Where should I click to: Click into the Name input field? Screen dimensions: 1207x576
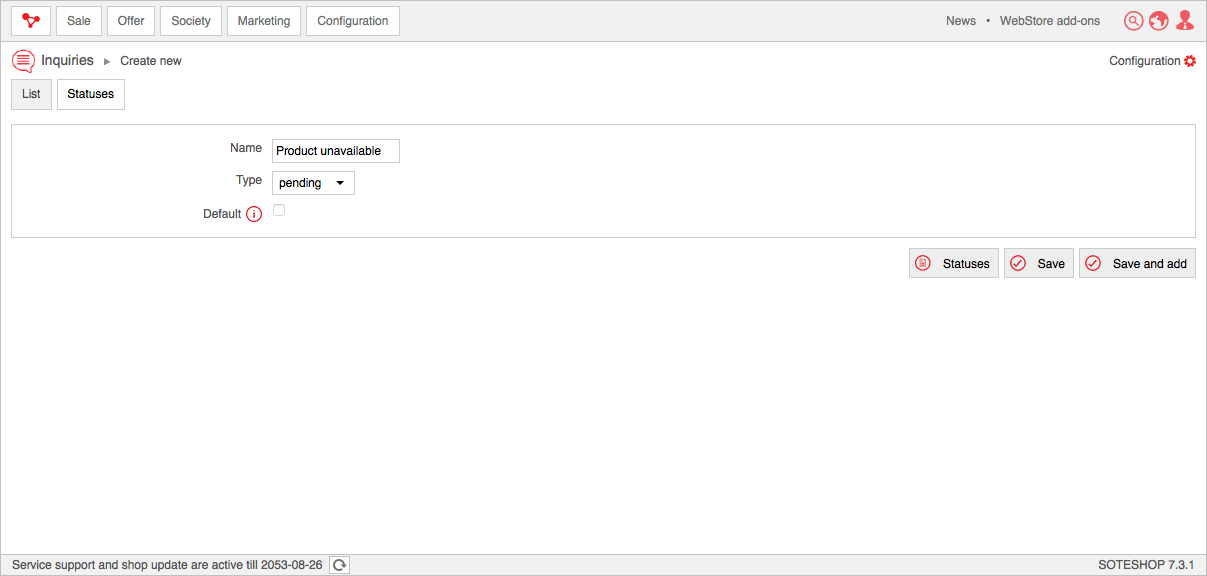coord(336,151)
